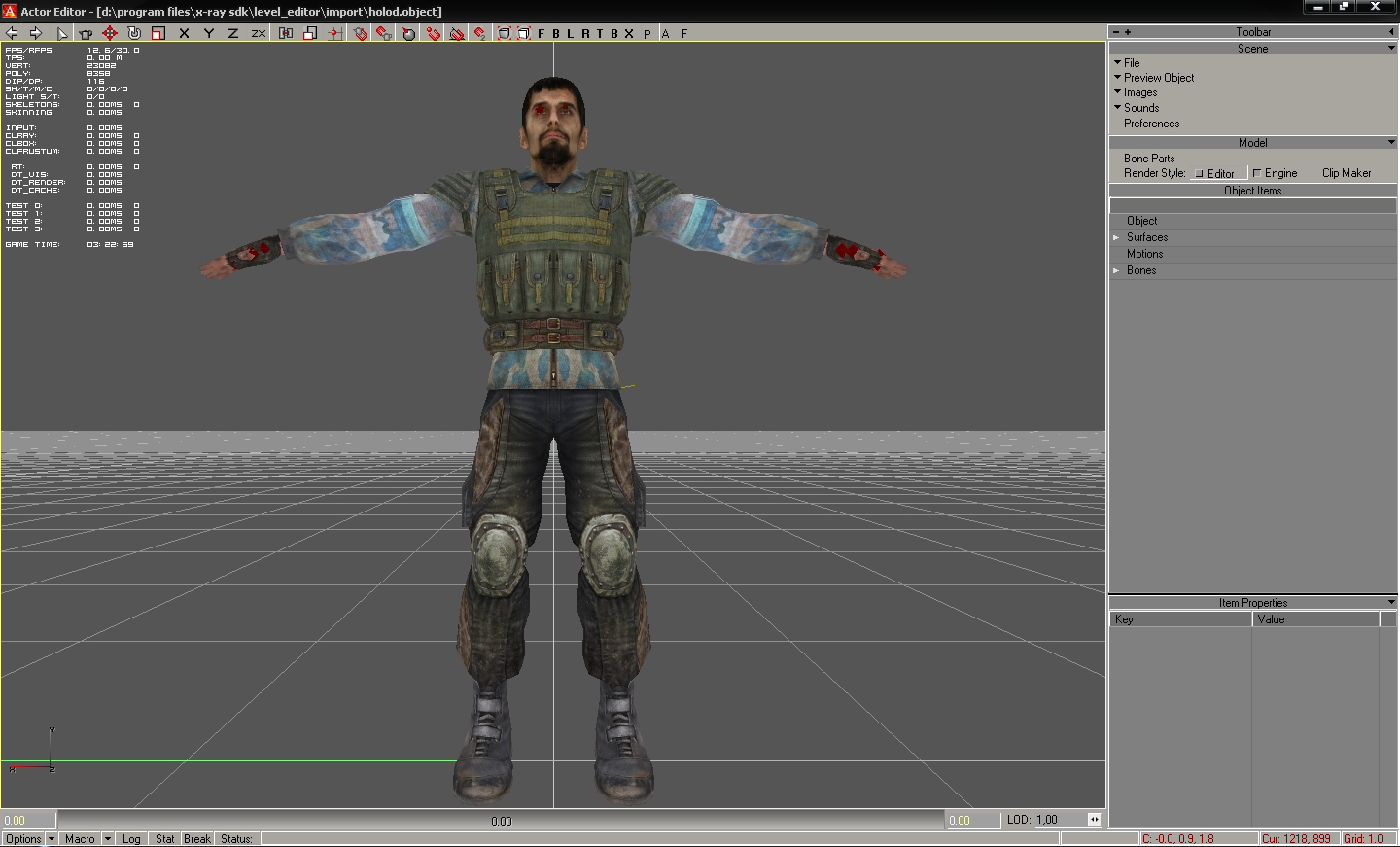Click the mirror-style icon after ZX

click(286, 33)
